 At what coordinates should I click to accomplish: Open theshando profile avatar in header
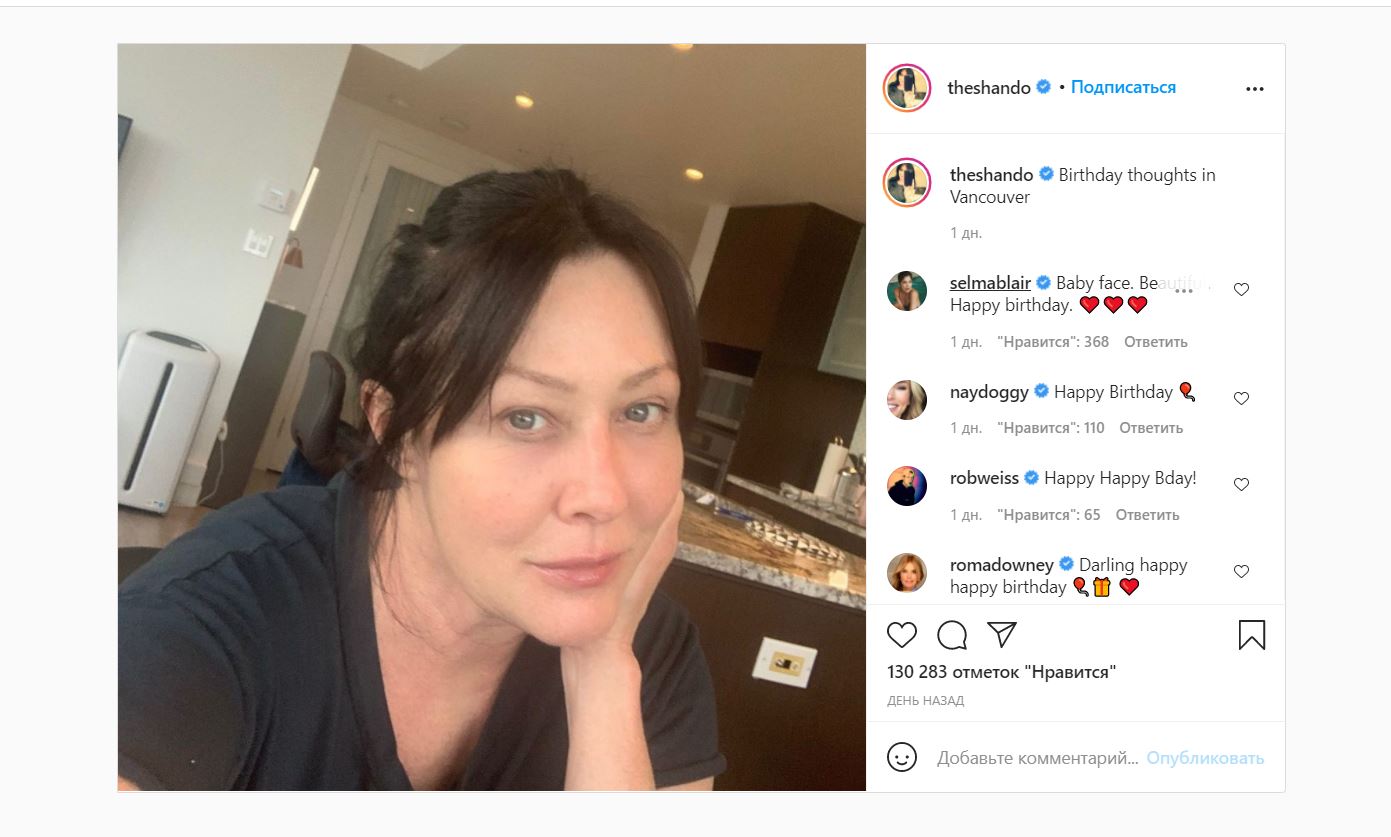pos(907,88)
